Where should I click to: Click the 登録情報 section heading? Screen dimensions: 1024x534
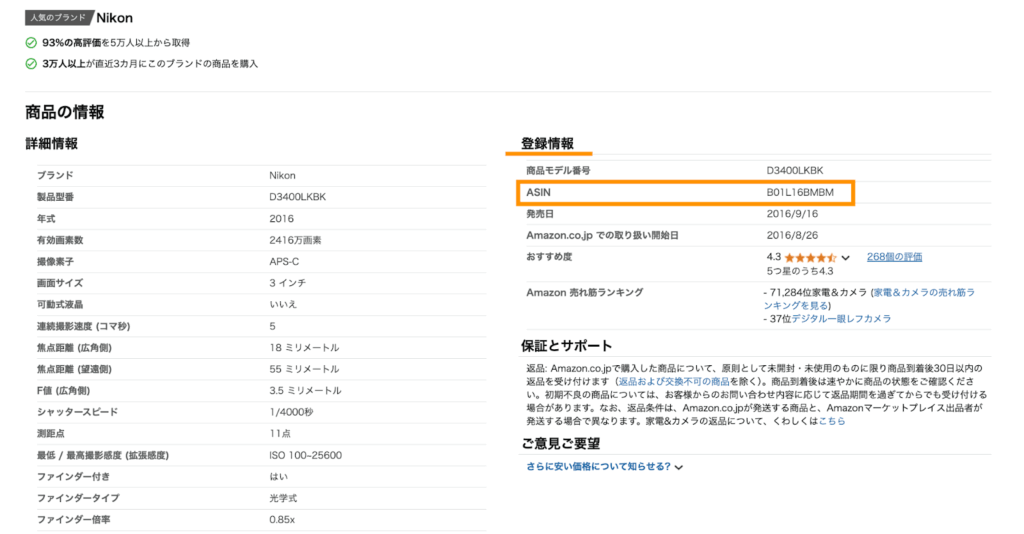point(547,144)
